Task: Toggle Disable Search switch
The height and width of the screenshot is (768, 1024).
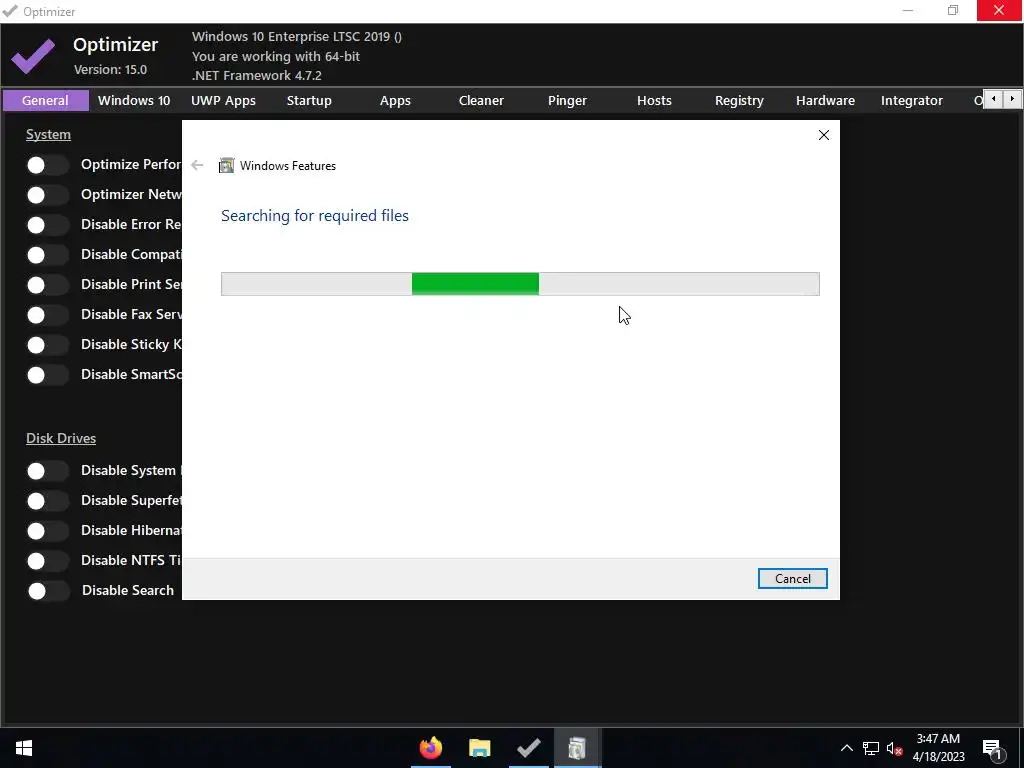Action: [47, 591]
